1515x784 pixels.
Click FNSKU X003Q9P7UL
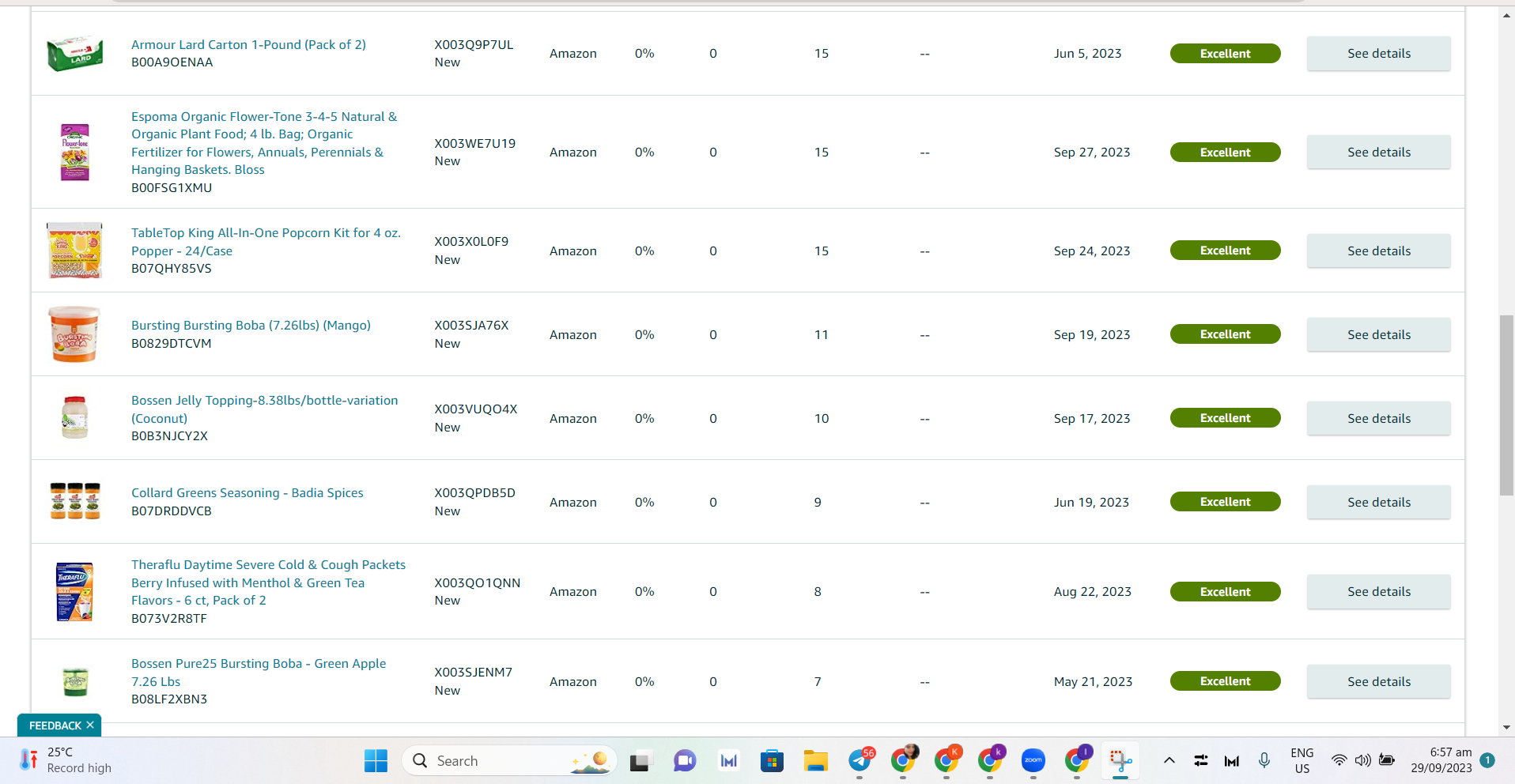474,44
